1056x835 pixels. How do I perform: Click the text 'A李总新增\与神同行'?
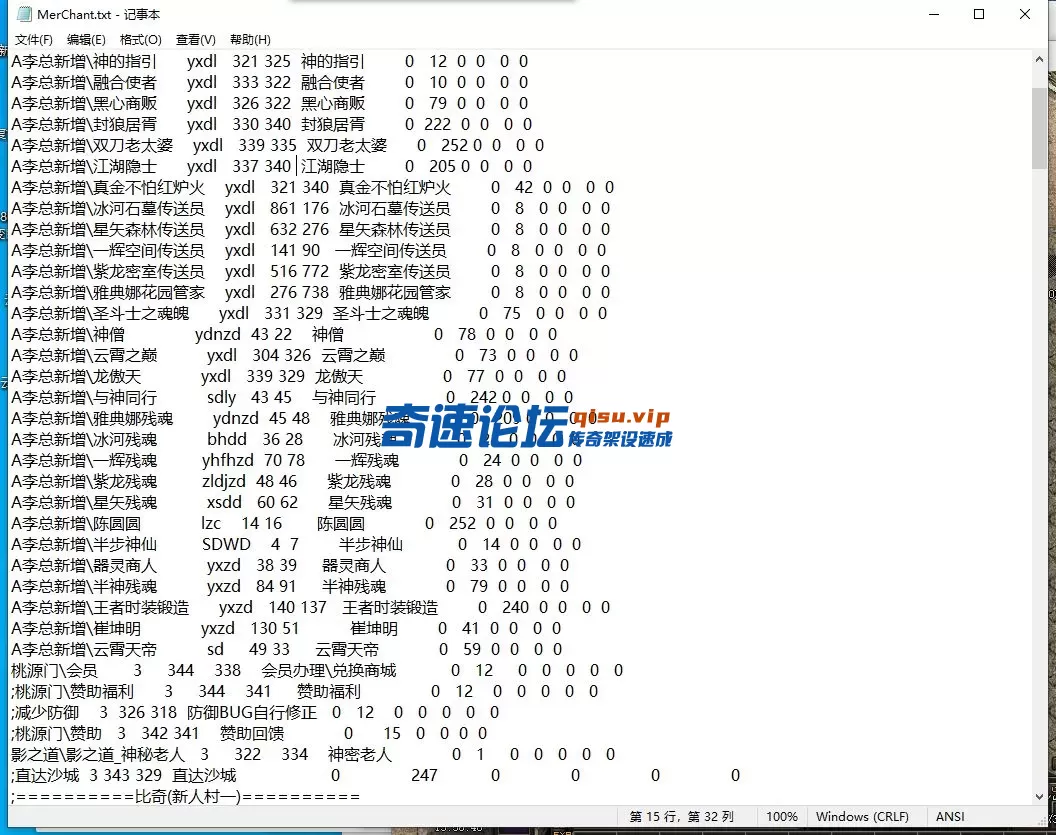pos(84,397)
